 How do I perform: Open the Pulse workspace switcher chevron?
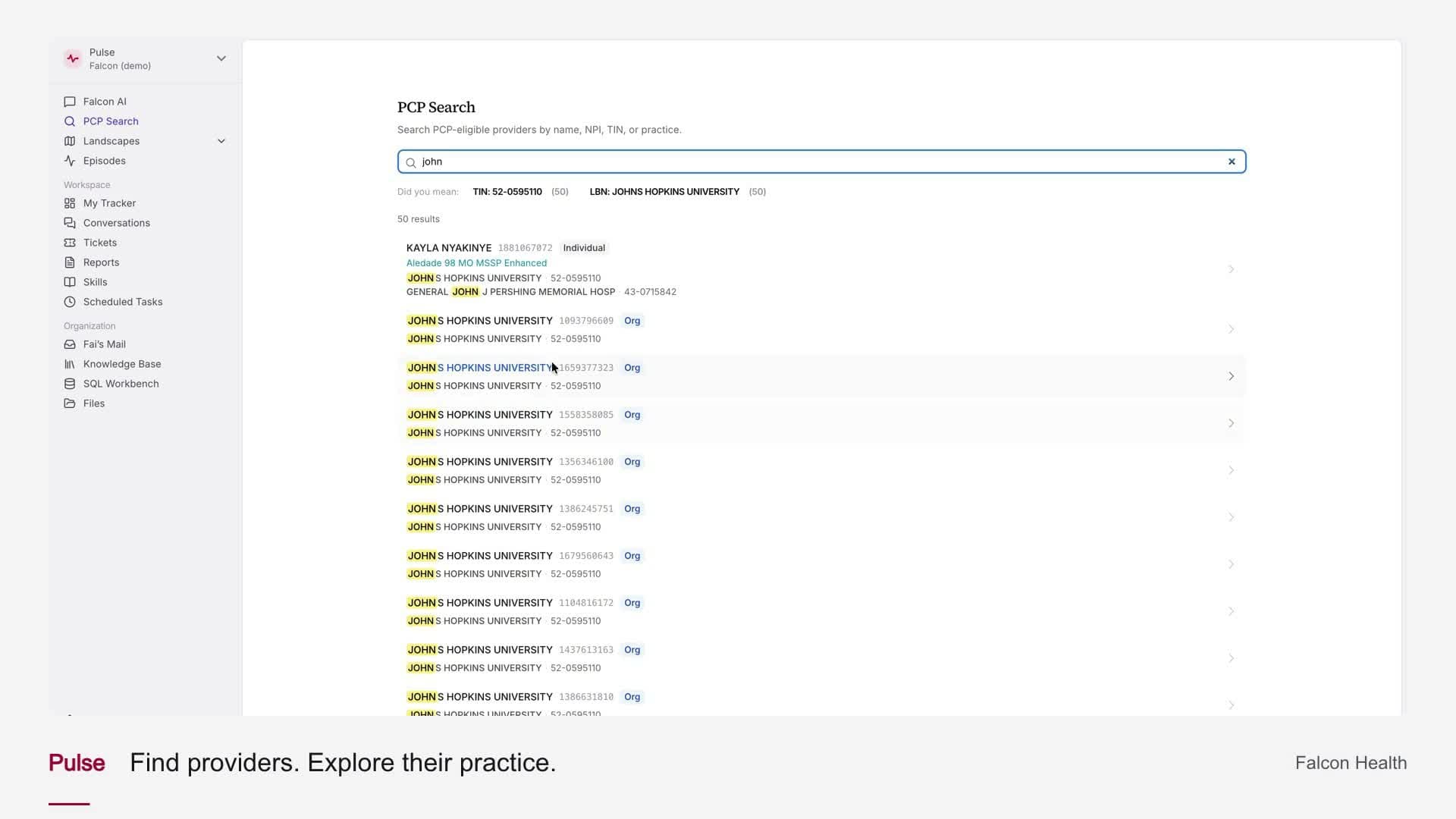(x=221, y=58)
